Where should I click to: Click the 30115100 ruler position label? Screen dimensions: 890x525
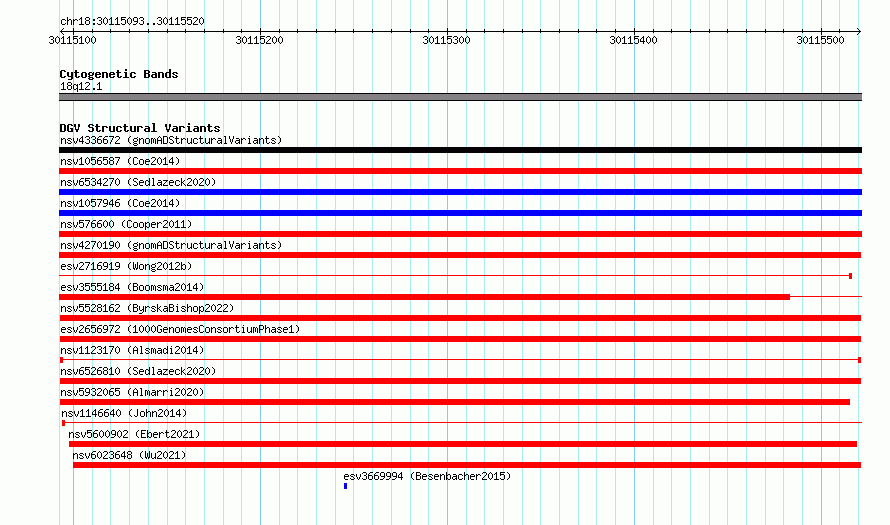(73, 40)
